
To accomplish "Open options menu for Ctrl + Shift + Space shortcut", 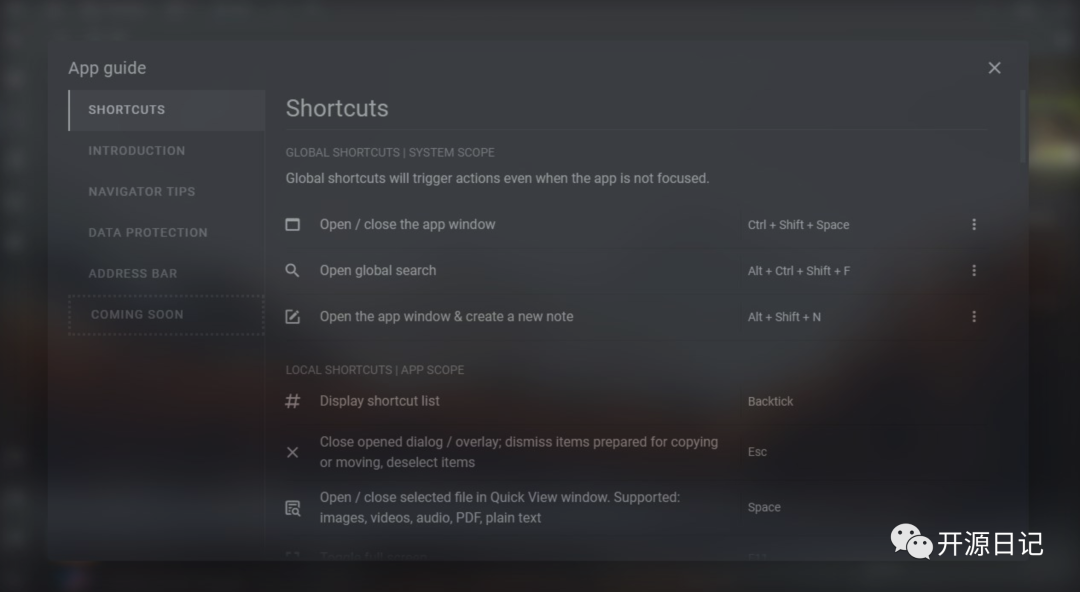I will click(974, 225).
